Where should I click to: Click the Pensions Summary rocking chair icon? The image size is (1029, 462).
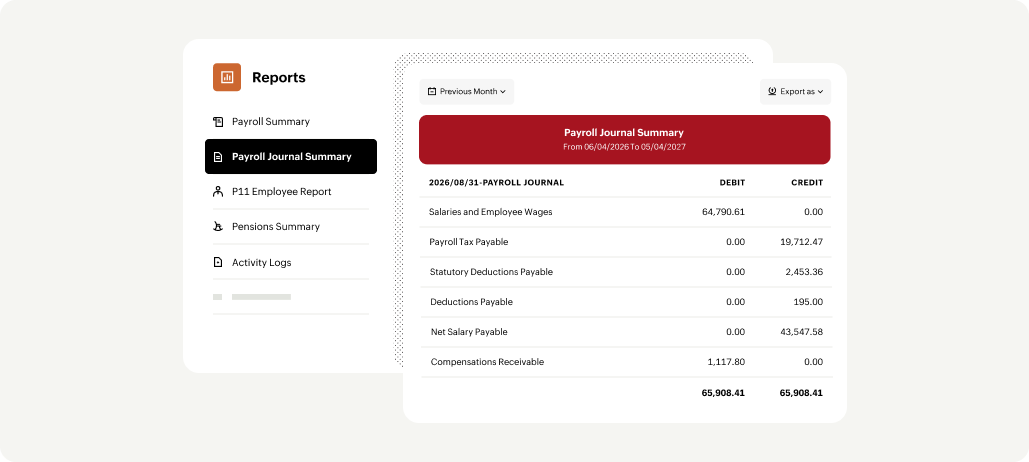point(218,227)
